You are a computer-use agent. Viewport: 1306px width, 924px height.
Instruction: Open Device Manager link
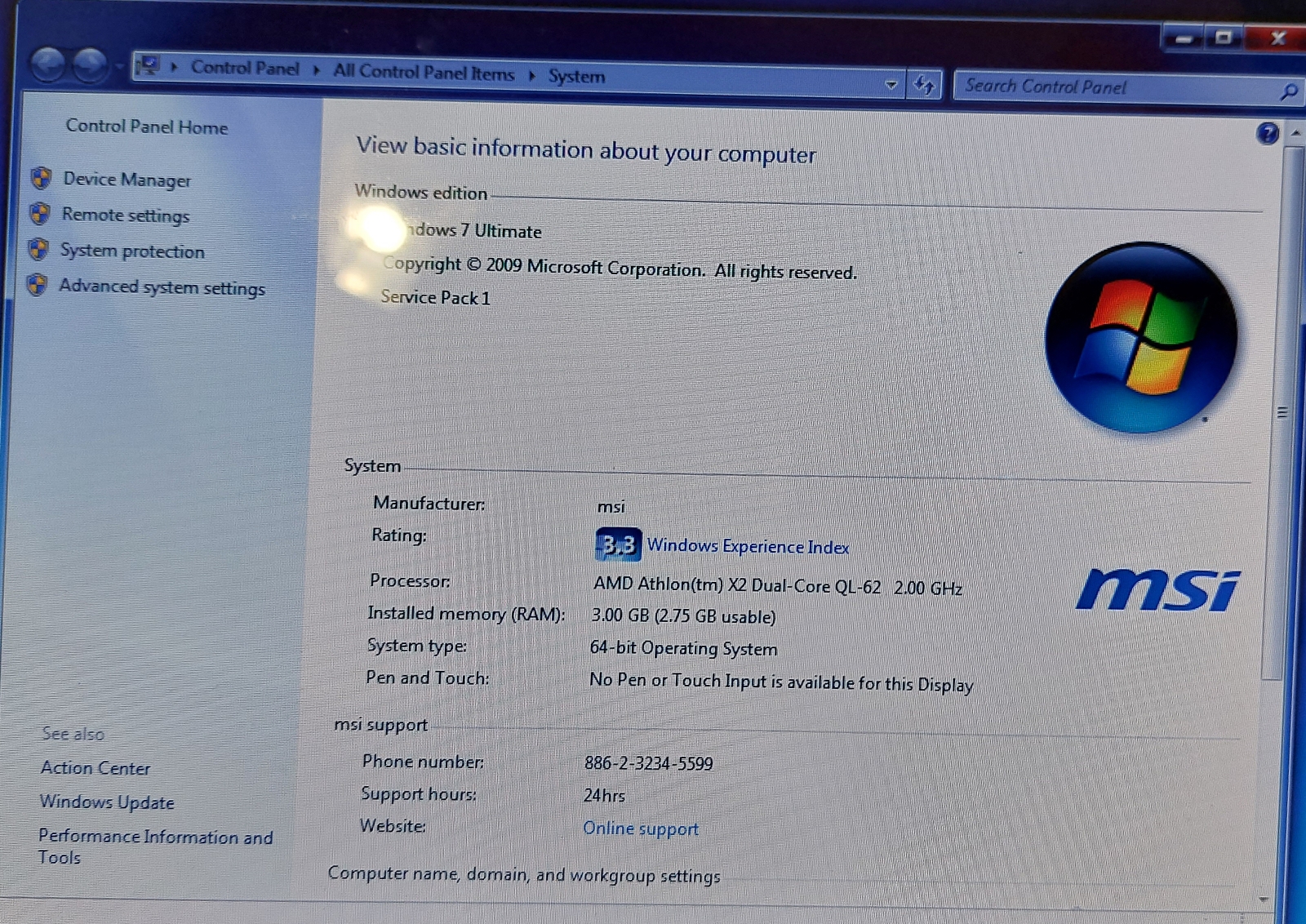click(x=127, y=180)
